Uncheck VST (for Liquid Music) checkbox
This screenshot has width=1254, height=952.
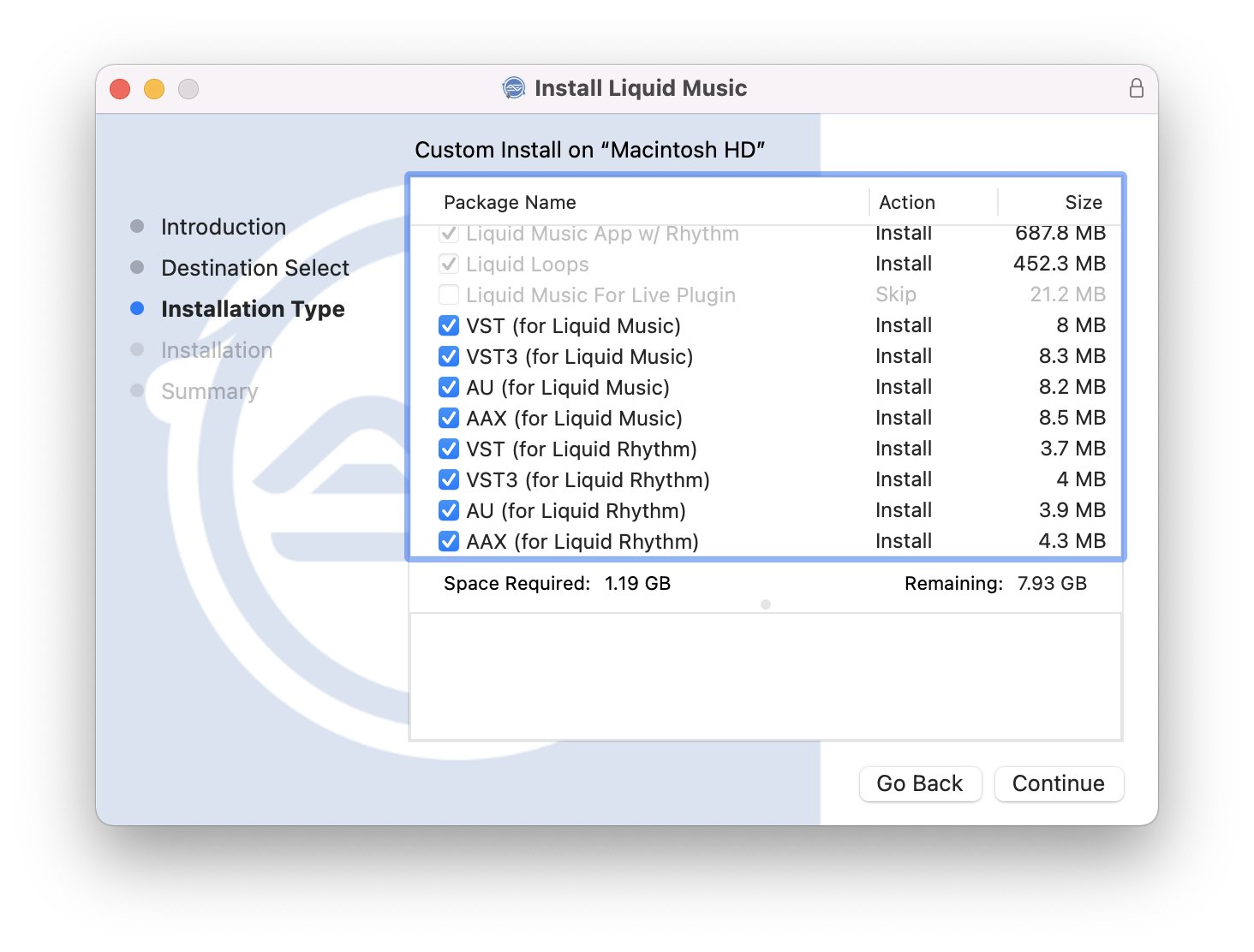point(449,325)
